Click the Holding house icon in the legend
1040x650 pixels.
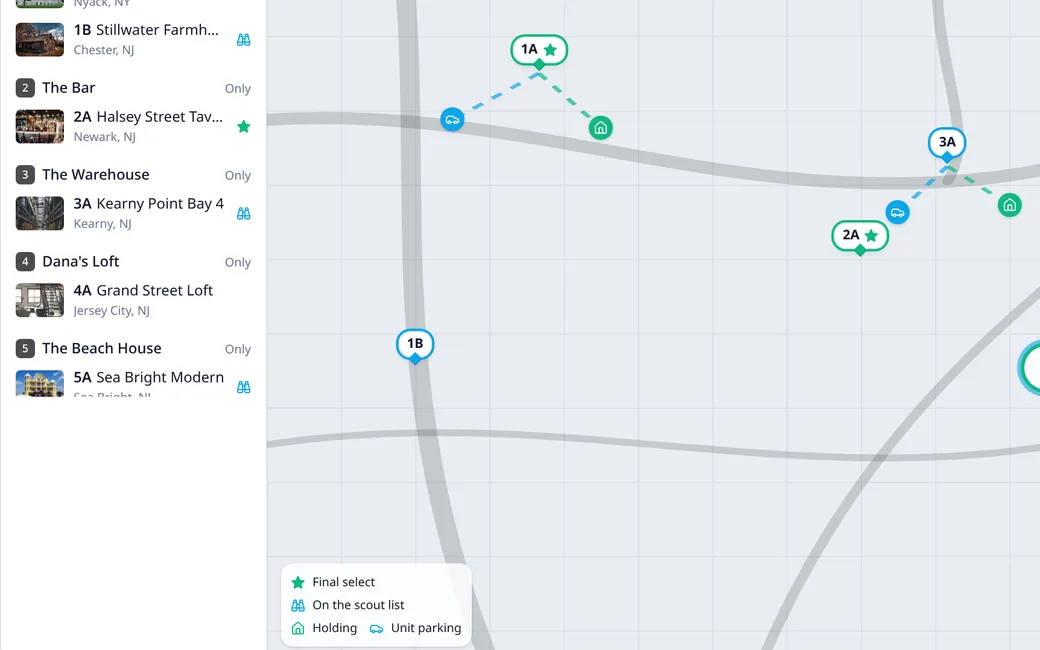(x=298, y=628)
